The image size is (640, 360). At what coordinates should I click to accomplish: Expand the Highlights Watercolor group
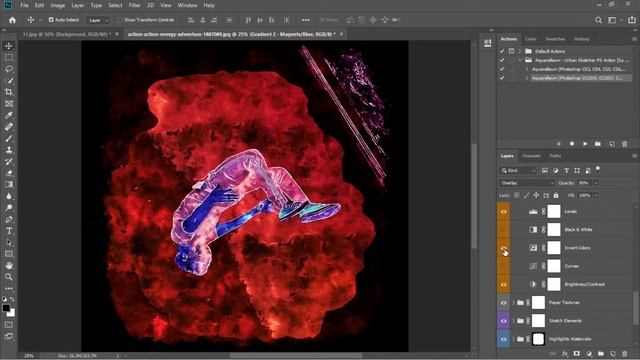tap(513, 339)
